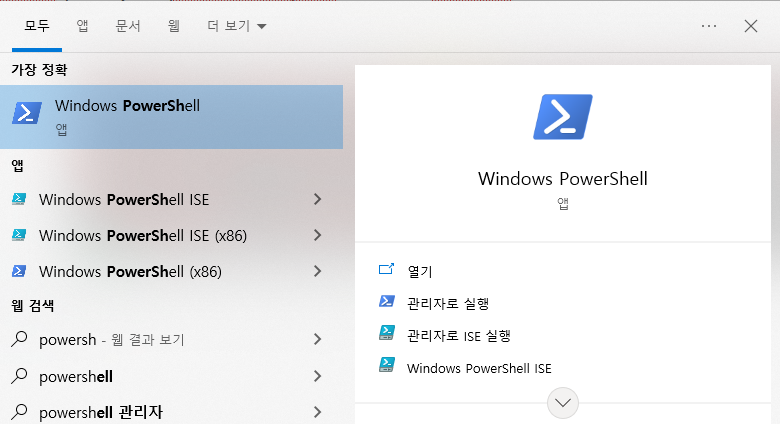Screen dimensions: 780x424
Task: Click the Windows PowerShell (x86) list icon
Action: click(19, 271)
